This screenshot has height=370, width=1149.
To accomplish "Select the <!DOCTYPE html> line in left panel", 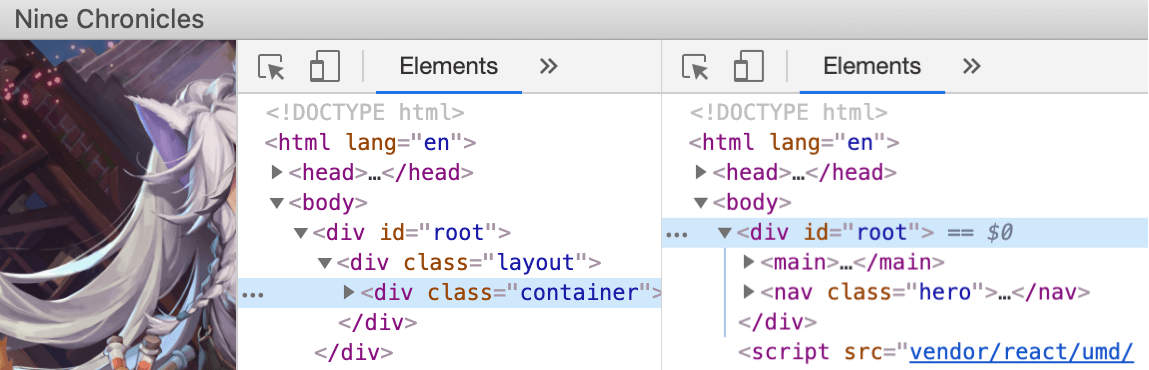I will [365, 112].
